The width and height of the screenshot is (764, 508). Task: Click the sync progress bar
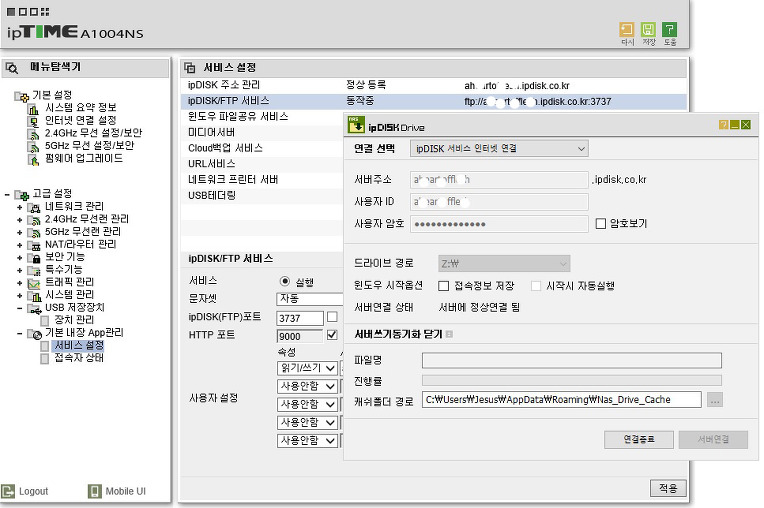[x=572, y=380]
